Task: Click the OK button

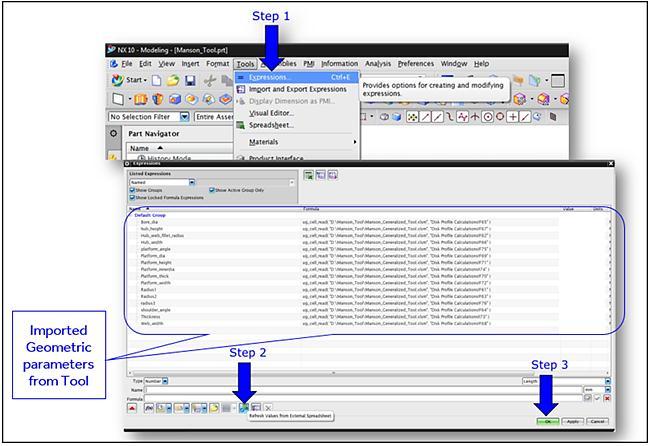Action: point(548,421)
